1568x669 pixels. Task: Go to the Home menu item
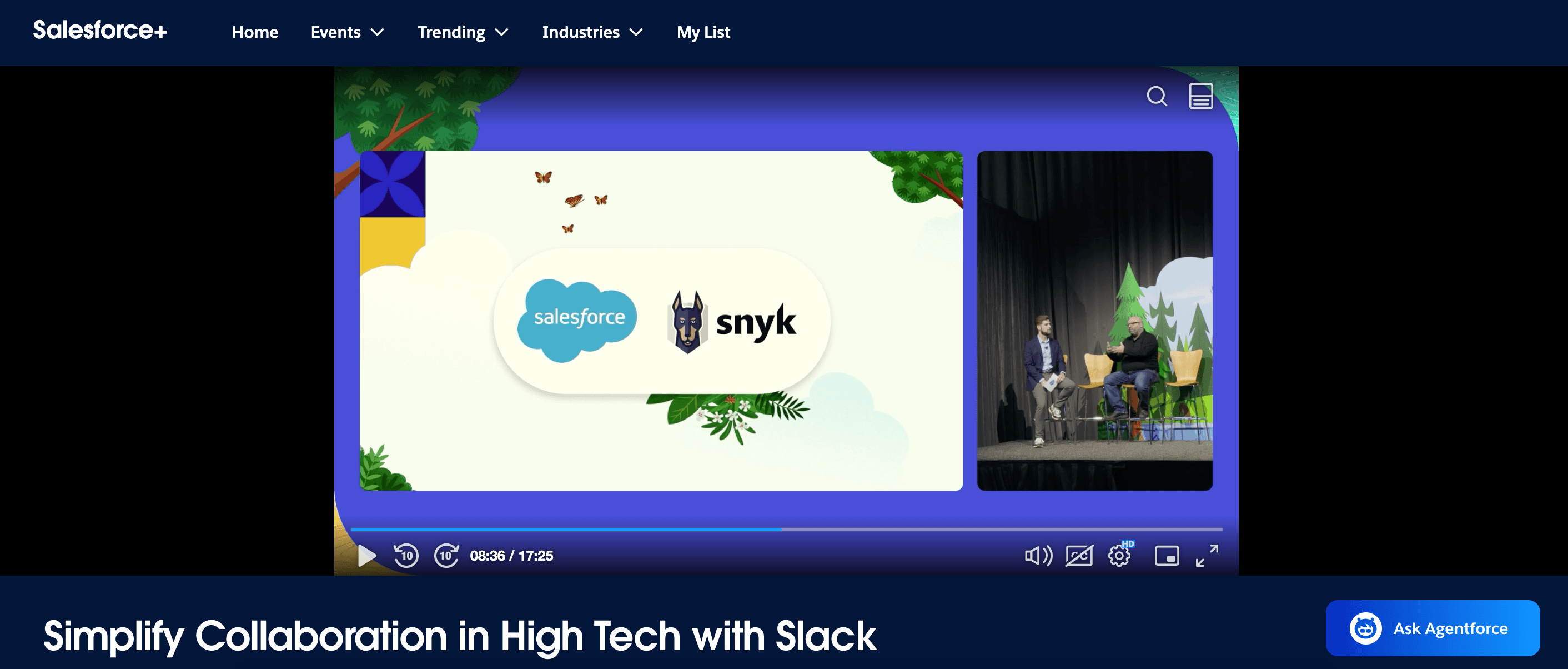pos(254,32)
